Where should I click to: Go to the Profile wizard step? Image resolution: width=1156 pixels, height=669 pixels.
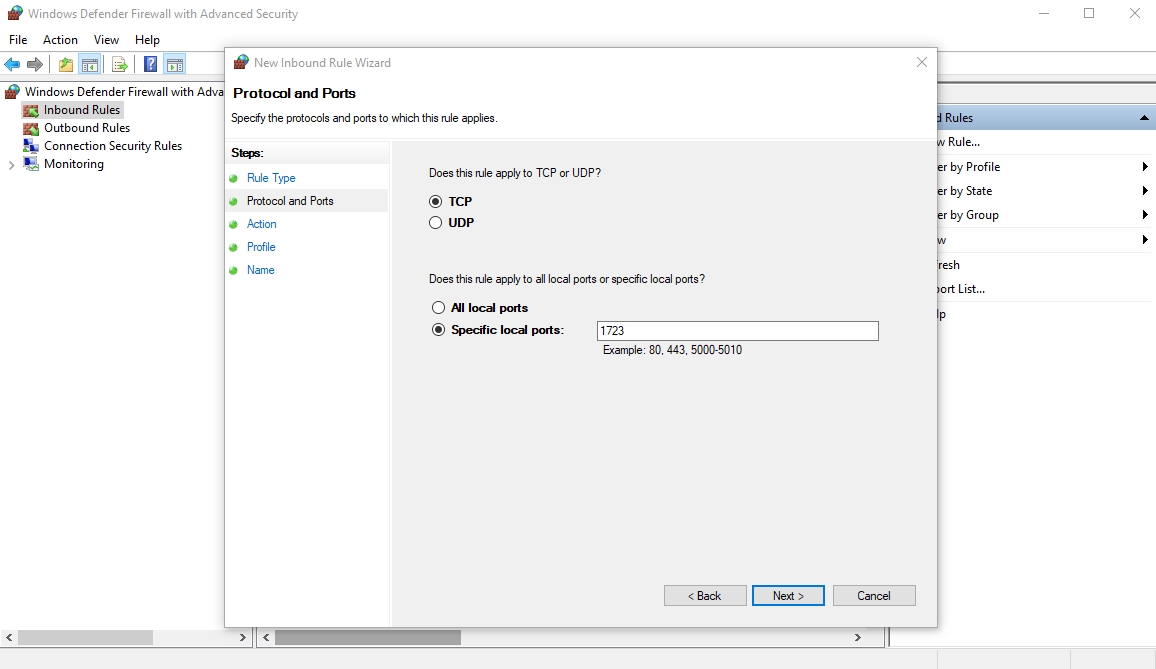(x=261, y=247)
